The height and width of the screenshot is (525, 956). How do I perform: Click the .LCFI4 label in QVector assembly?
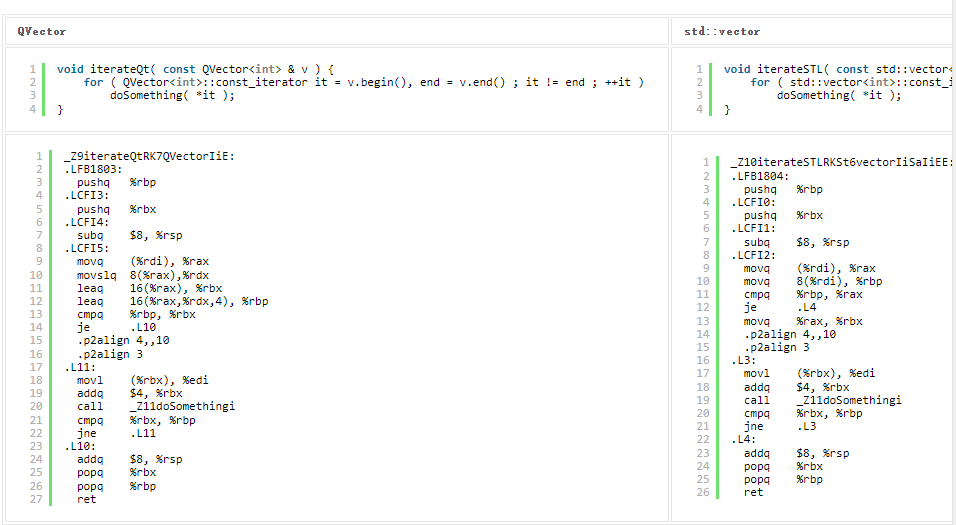click(87, 222)
